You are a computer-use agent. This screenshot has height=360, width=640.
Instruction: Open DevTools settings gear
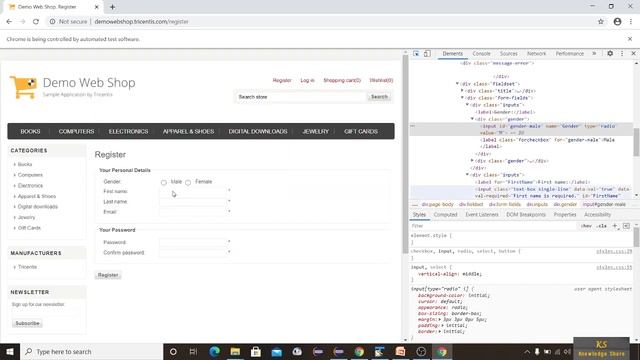click(610, 53)
